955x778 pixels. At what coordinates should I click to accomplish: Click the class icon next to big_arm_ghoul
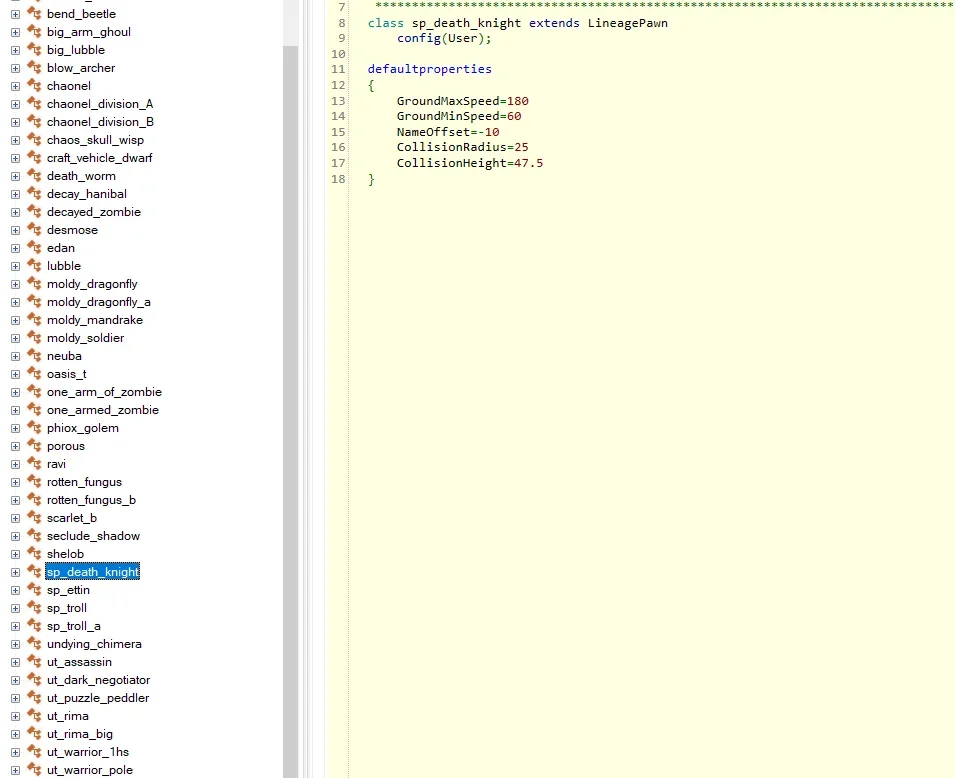34,32
